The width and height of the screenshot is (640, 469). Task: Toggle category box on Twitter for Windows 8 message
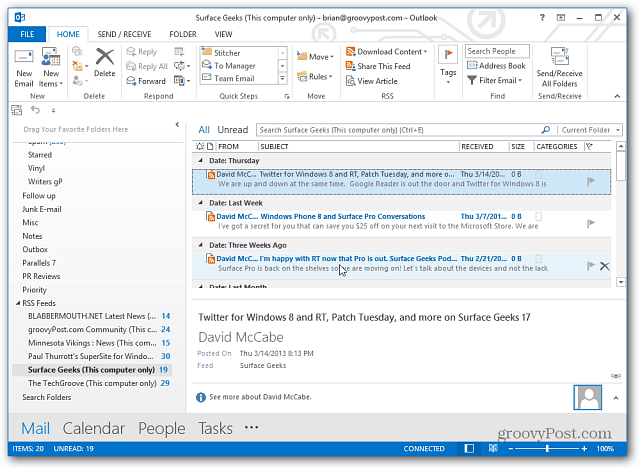point(539,174)
